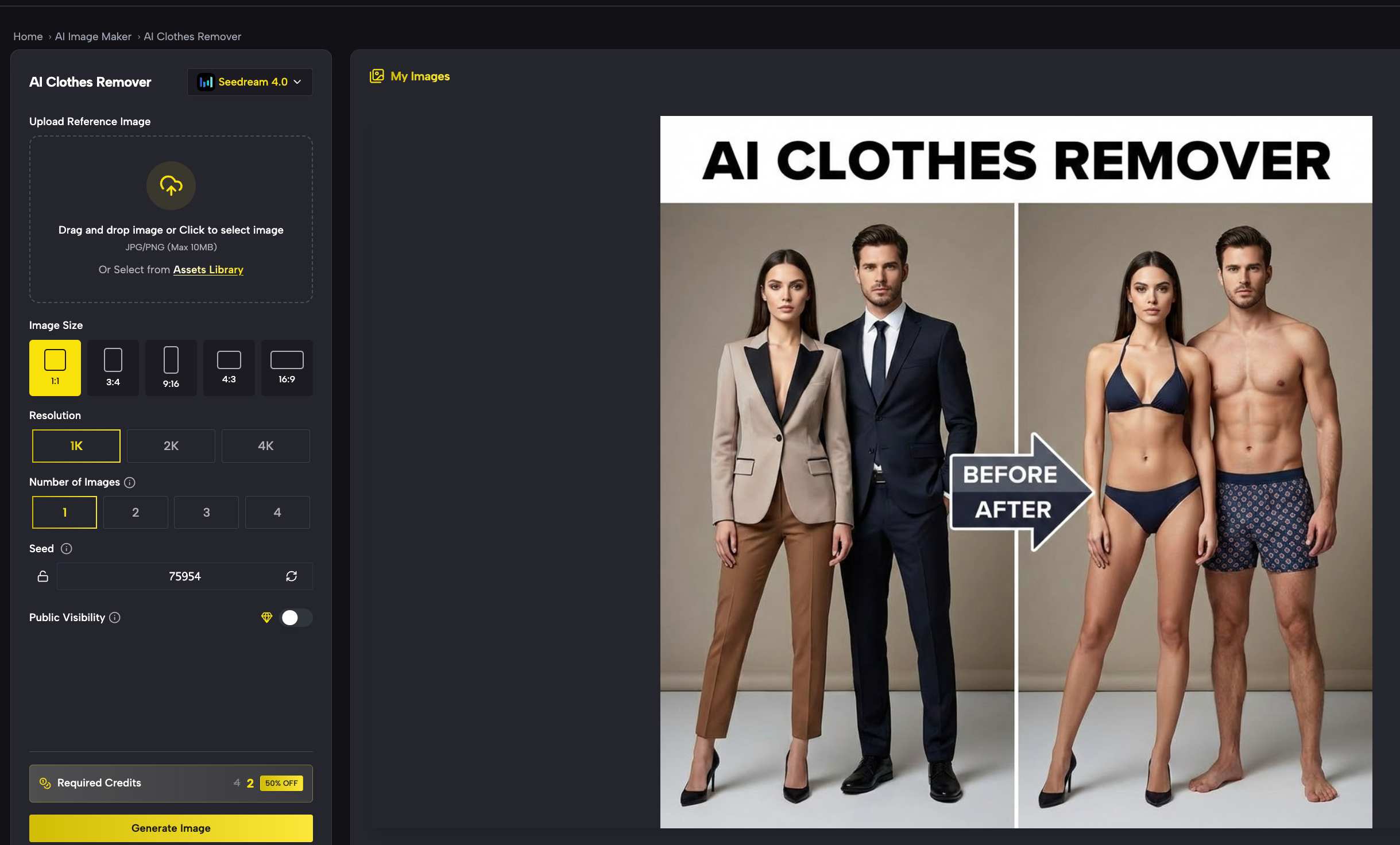Viewport: 1400px width, 845px height.
Task: Click inside the seed number input field
Action: click(184, 576)
